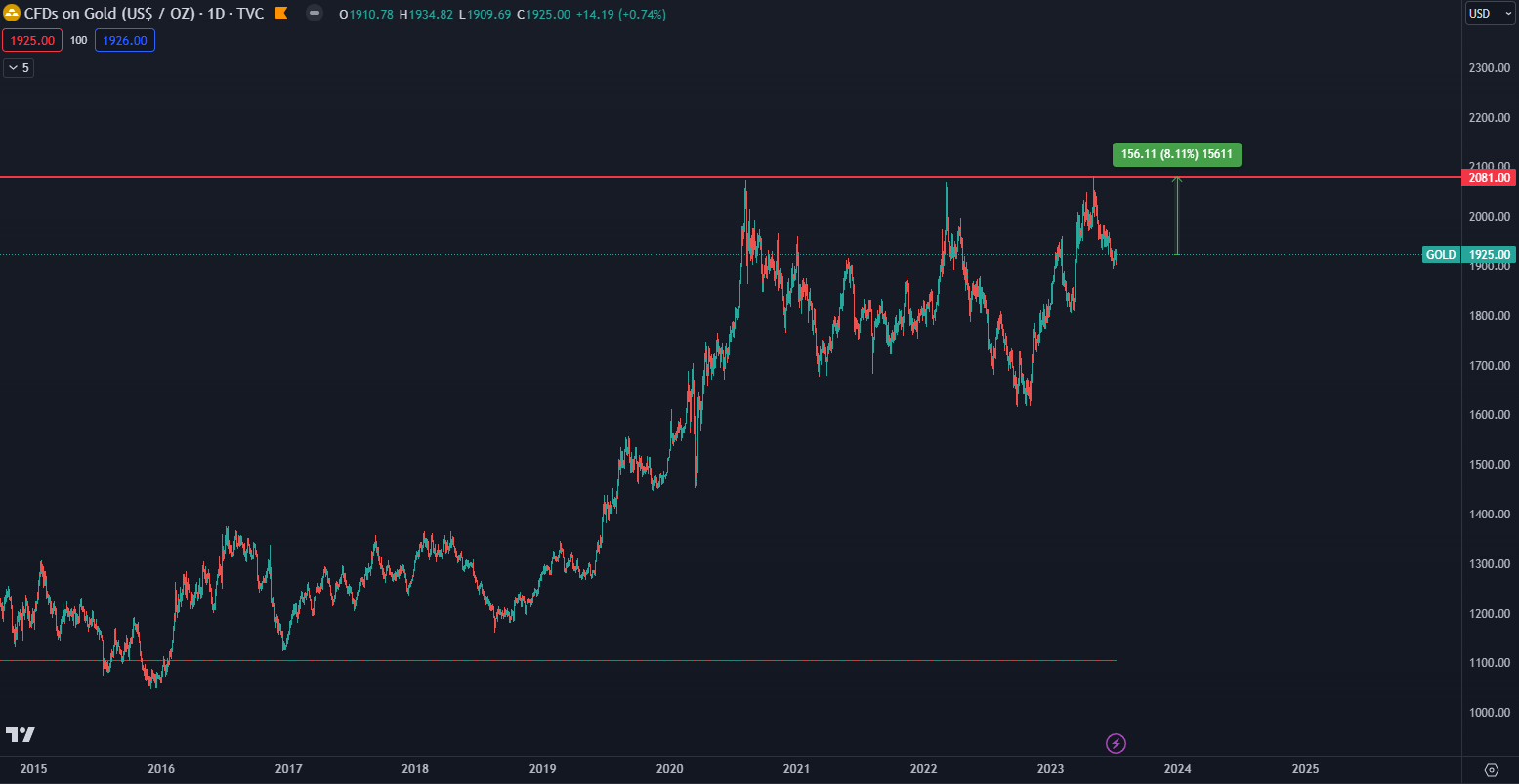Click the 100 spread value between prices
The image size is (1519, 784).
[79, 40]
